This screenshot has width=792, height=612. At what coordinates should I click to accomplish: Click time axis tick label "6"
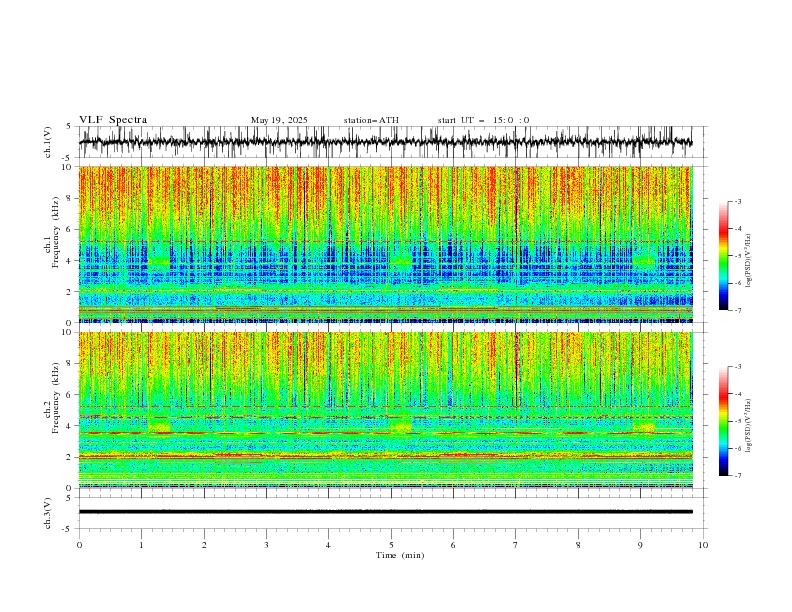coord(453,545)
